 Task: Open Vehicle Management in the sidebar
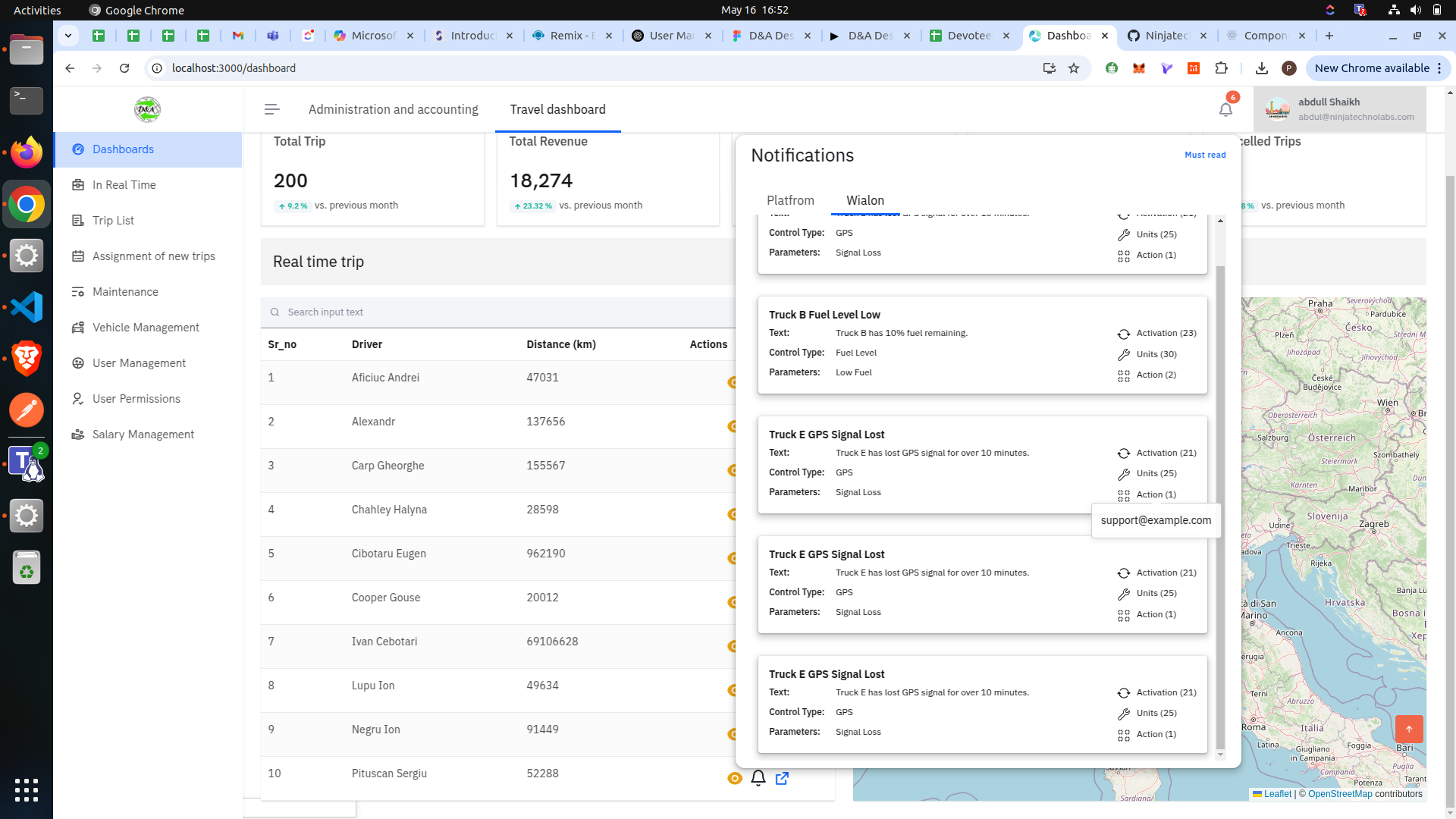coord(146,328)
